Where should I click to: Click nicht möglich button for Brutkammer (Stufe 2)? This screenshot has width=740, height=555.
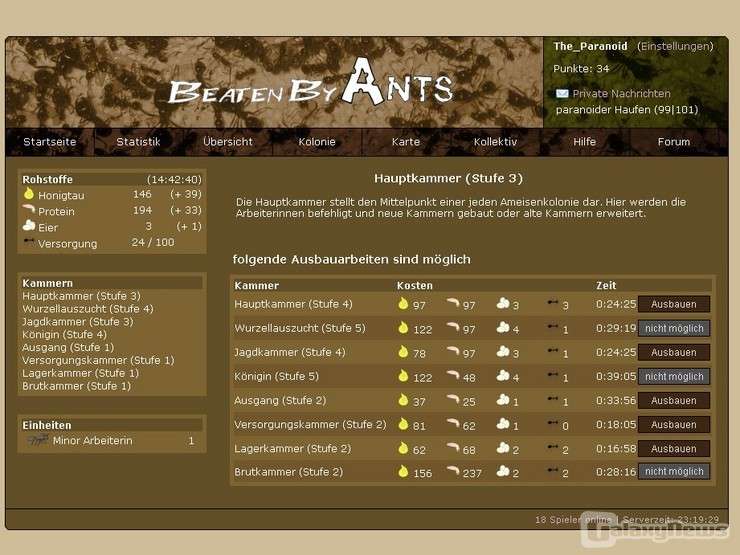674,471
